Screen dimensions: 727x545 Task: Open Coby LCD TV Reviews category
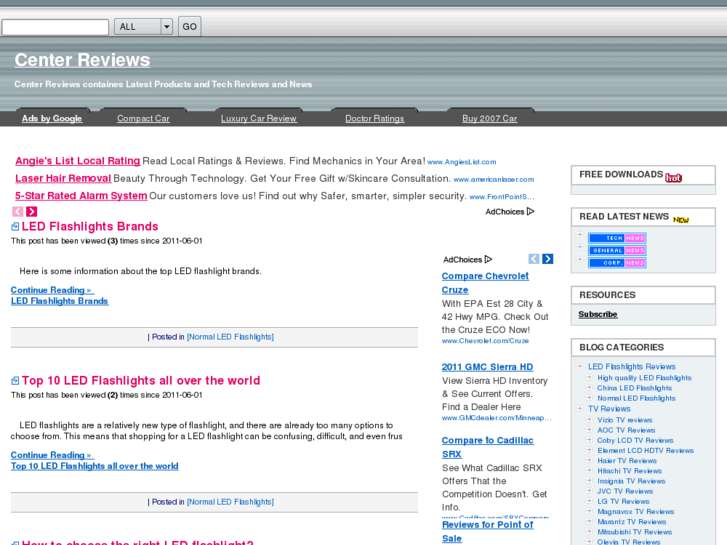click(x=635, y=440)
